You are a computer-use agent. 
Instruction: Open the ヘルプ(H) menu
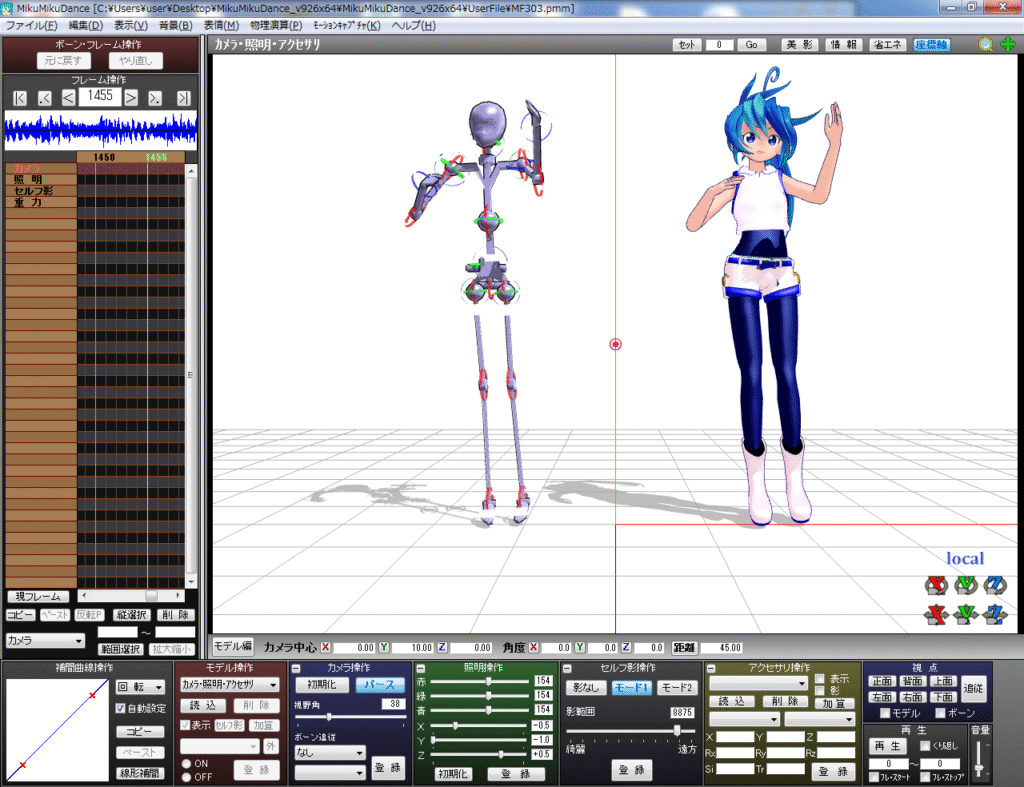413,25
